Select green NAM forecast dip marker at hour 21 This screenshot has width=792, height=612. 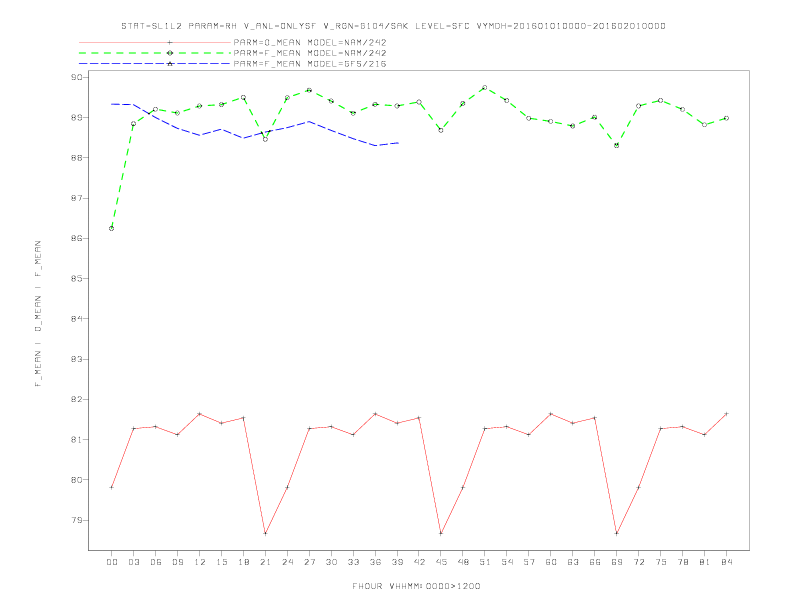pos(265,139)
